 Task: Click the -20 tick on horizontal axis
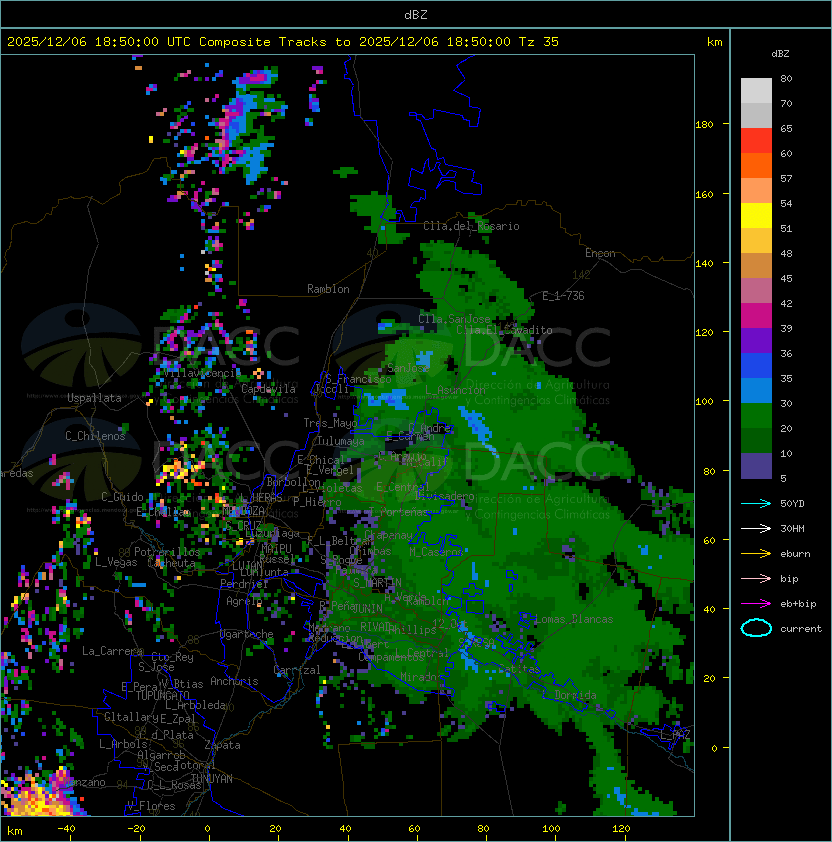tap(136, 829)
